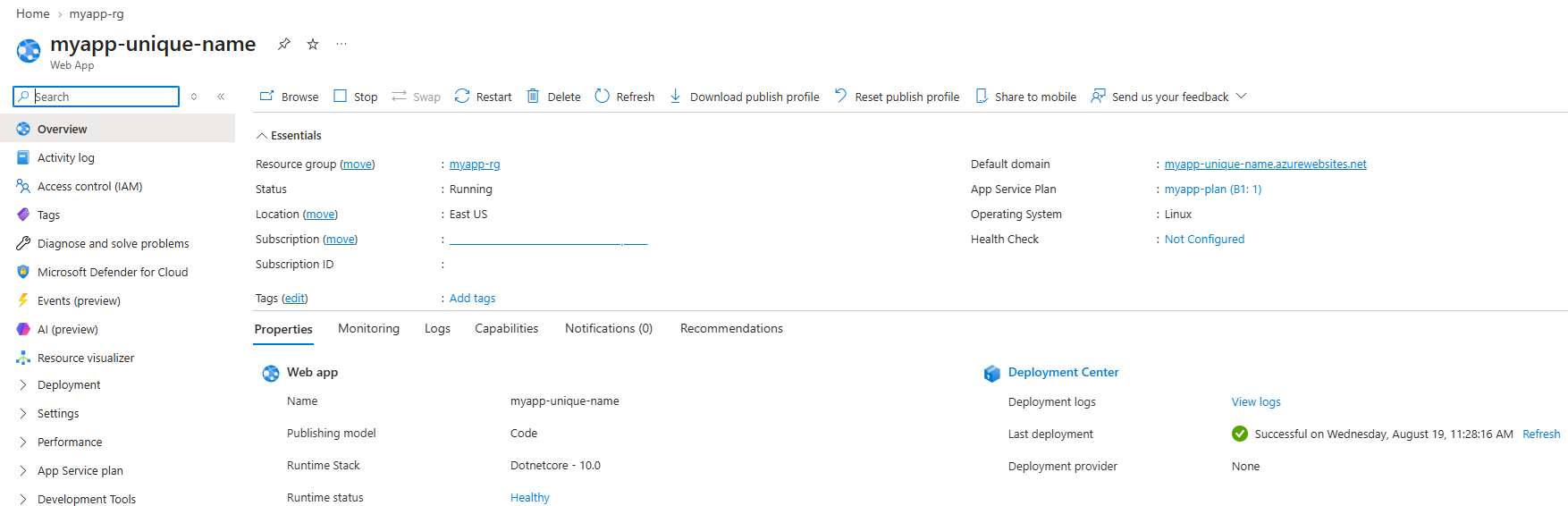Pin the myapp-unique-name resource to dashboard
This screenshot has height=506, width=1568.
283,44
